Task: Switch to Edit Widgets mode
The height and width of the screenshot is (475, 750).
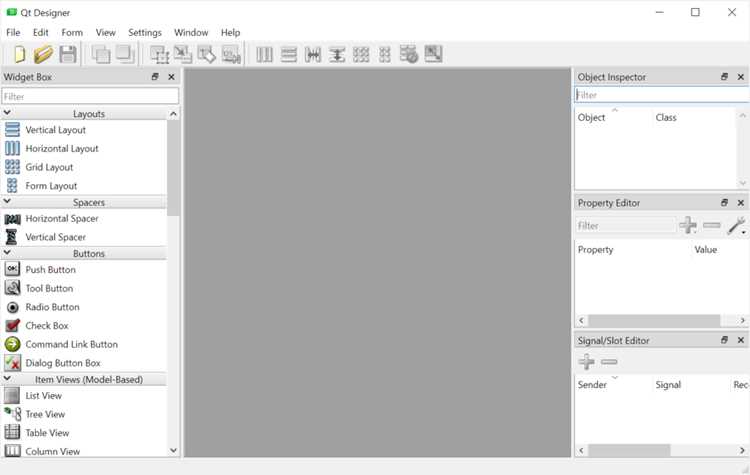Action: (x=159, y=55)
